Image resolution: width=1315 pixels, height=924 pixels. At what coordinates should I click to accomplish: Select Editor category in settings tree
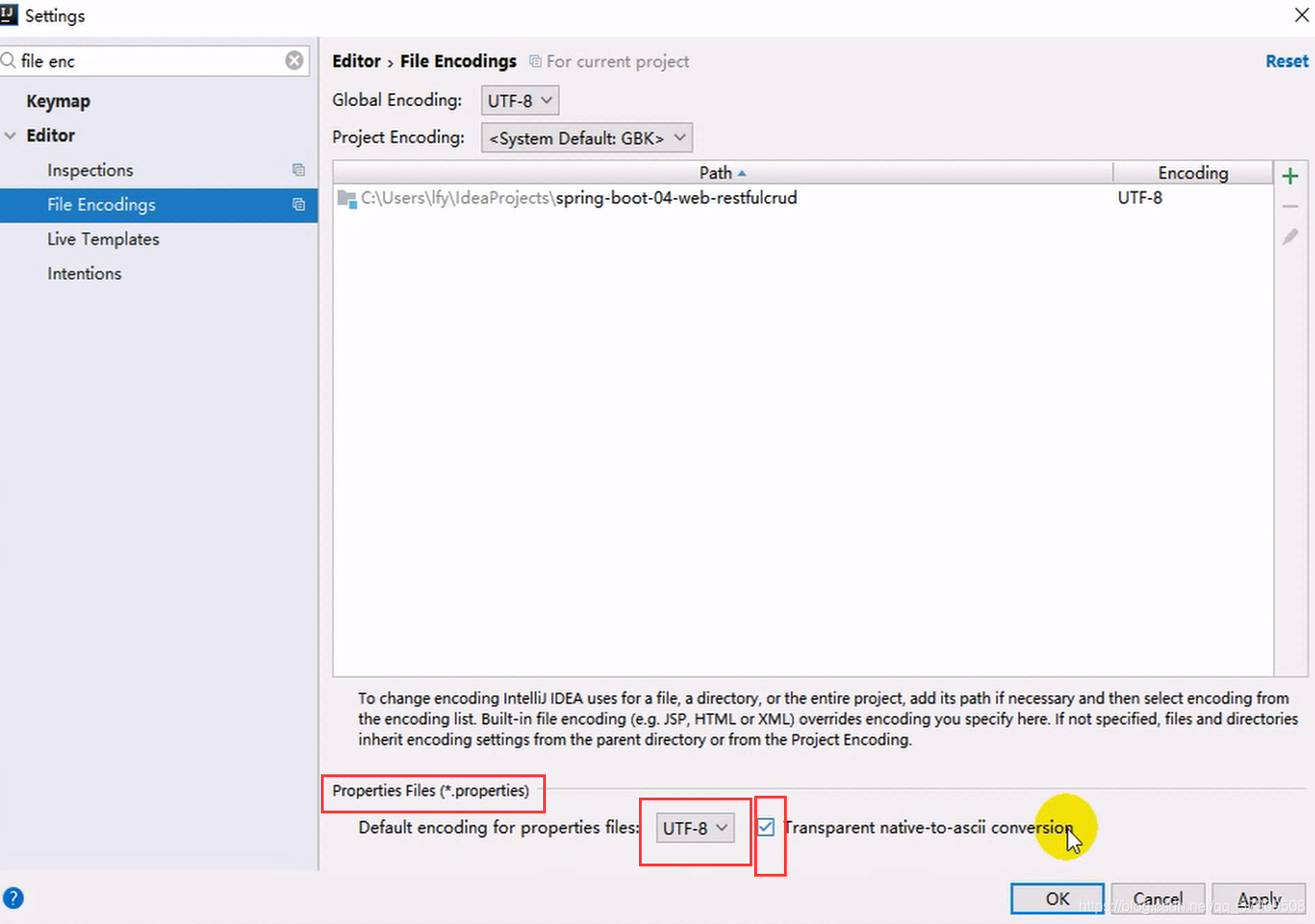click(x=50, y=136)
